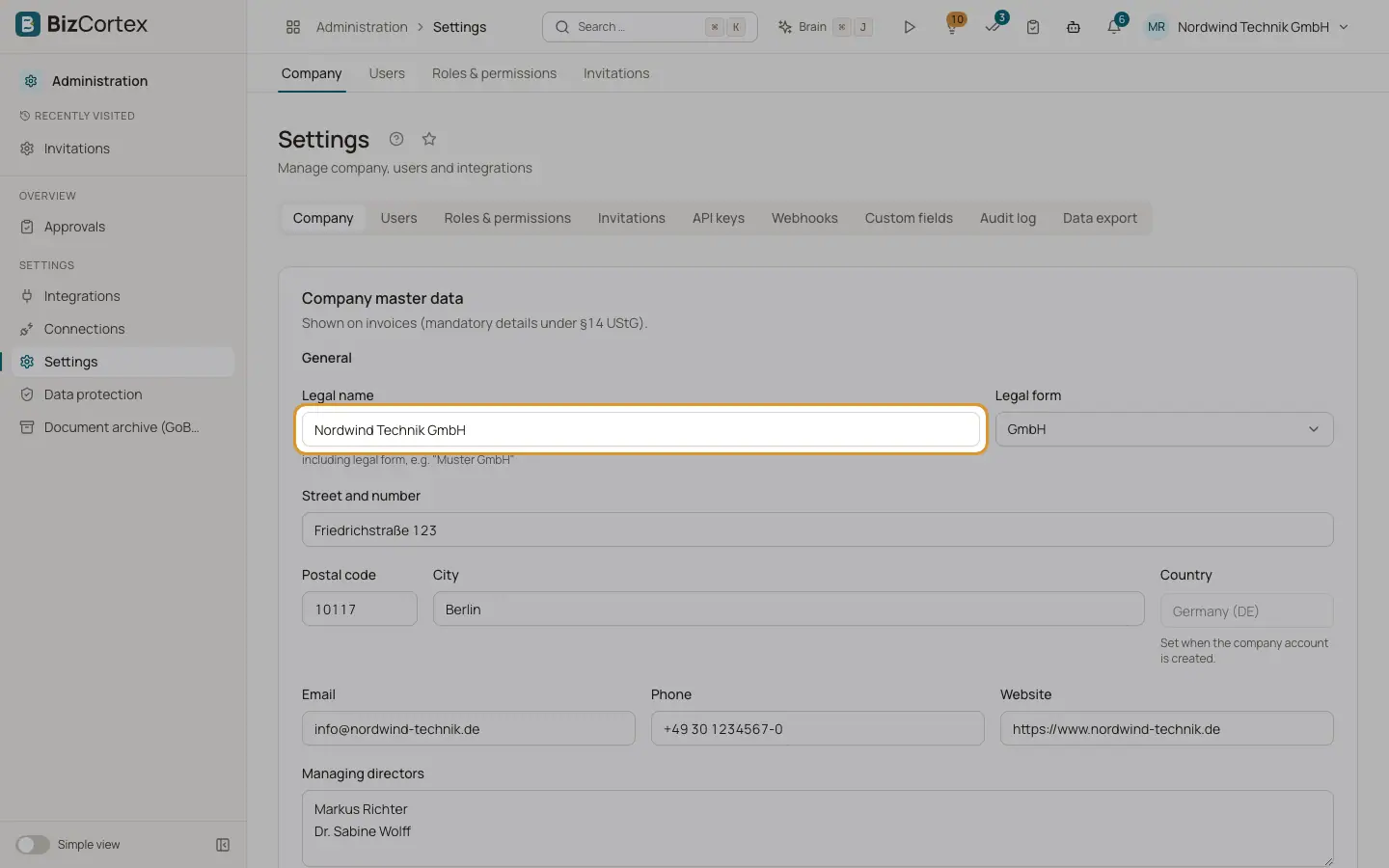Click the Administration breadcrumb link
This screenshot has height=868, width=1389.
click(362, 27)
